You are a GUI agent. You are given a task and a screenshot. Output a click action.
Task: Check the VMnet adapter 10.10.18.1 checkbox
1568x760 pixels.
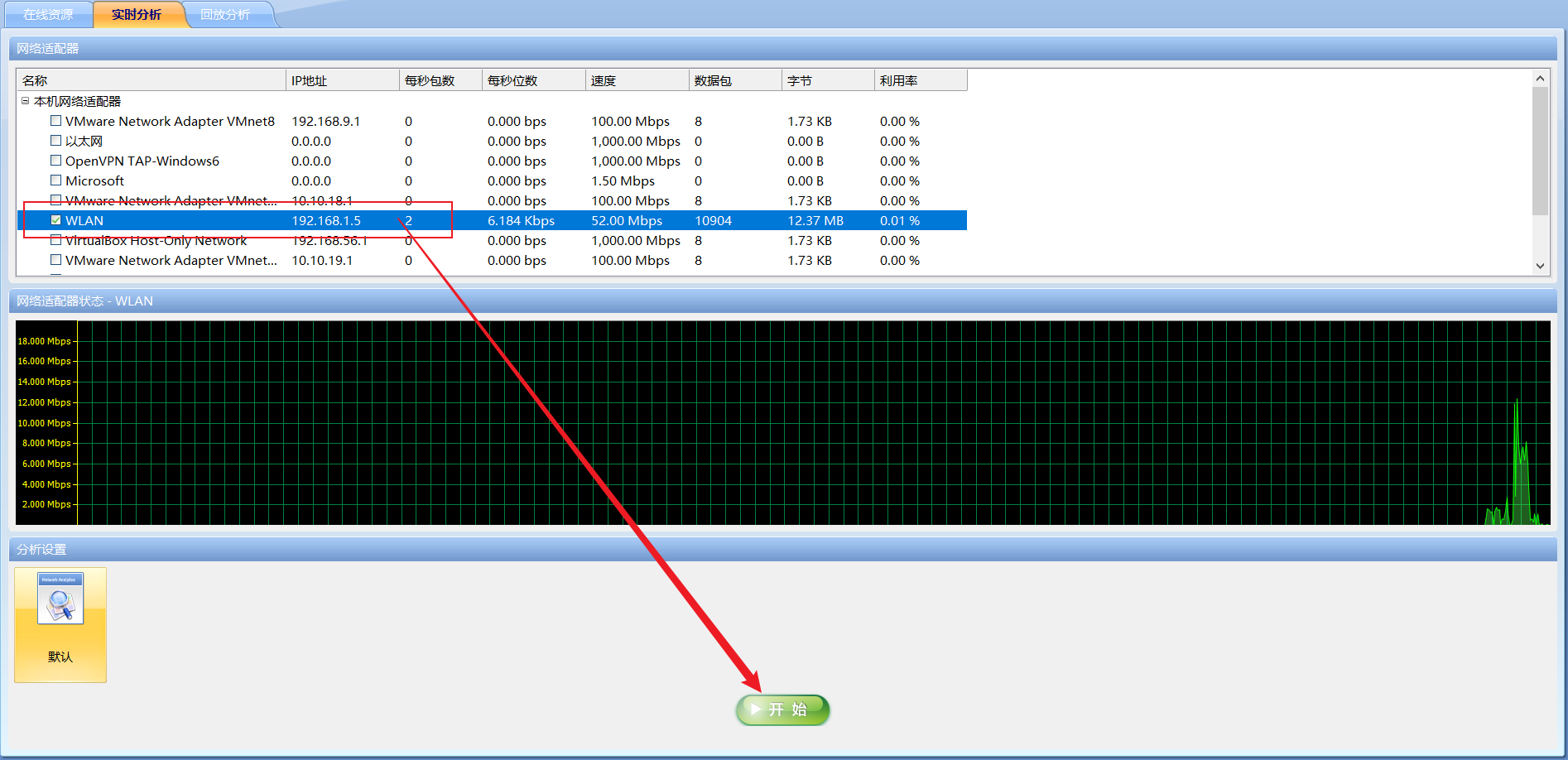pyautogui.click(x=56, y=200)
